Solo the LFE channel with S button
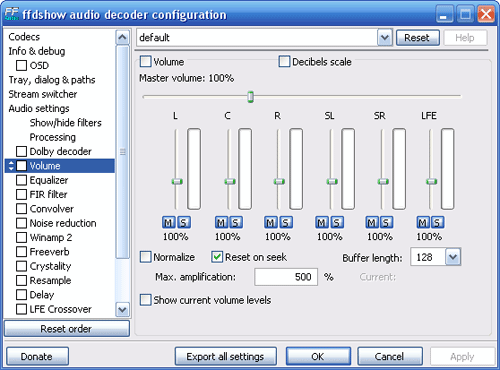 tap(438, 222)
